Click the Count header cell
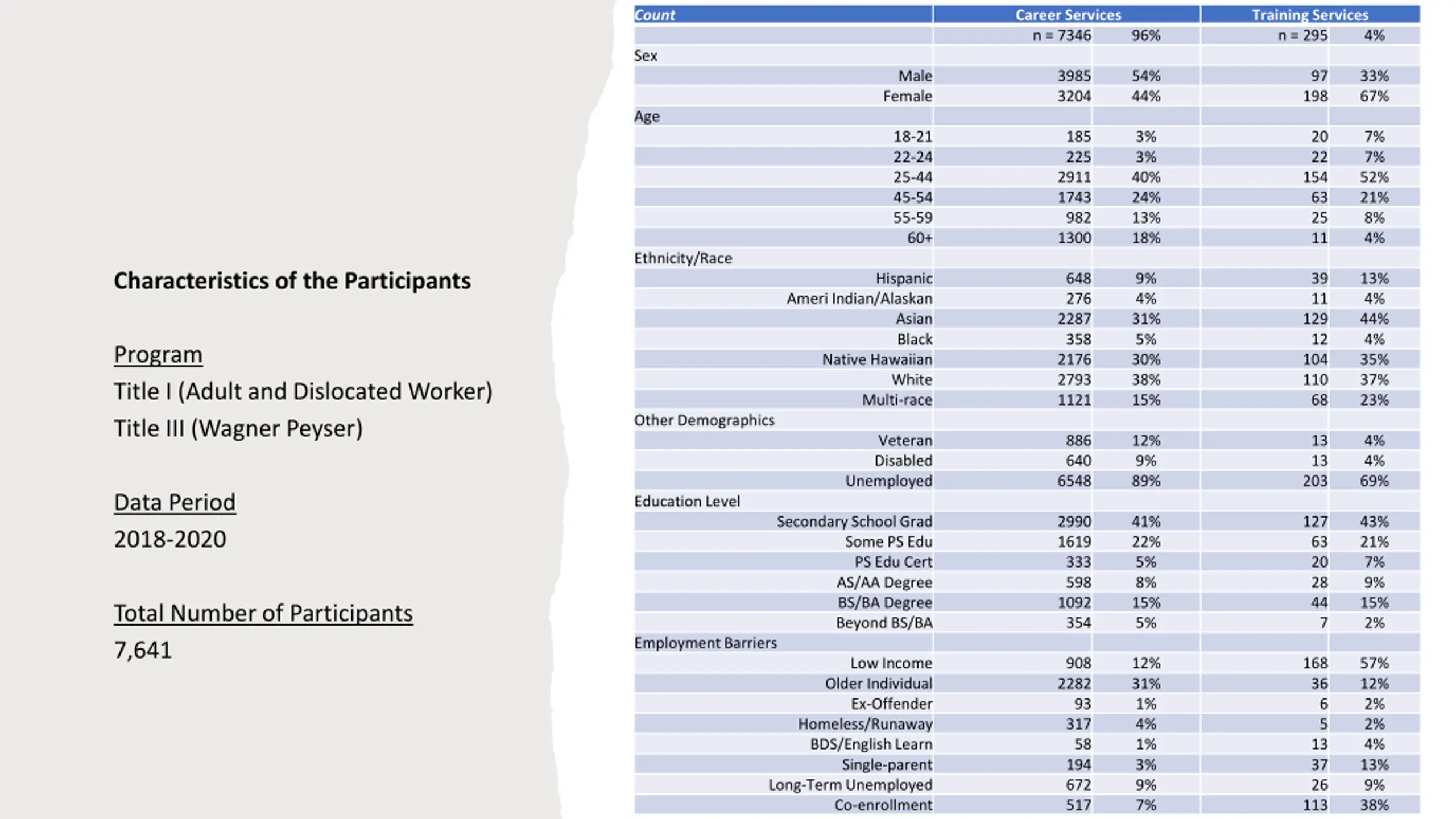Image resolution: width=1456 pixels, height=819 pixels. click(783, 15)
